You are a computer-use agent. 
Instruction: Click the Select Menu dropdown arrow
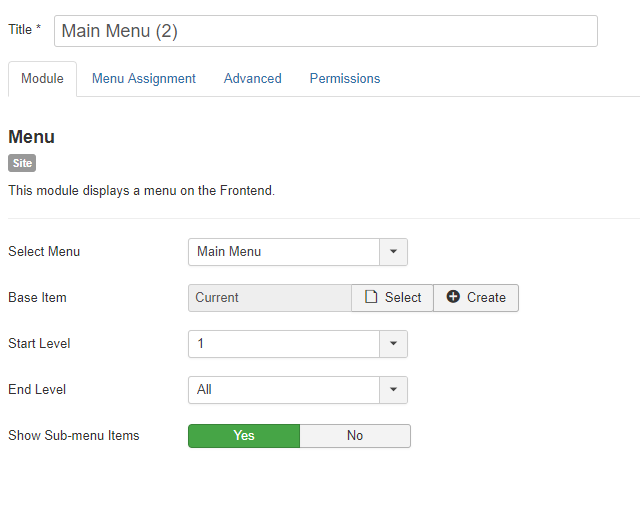coord(393,252)
